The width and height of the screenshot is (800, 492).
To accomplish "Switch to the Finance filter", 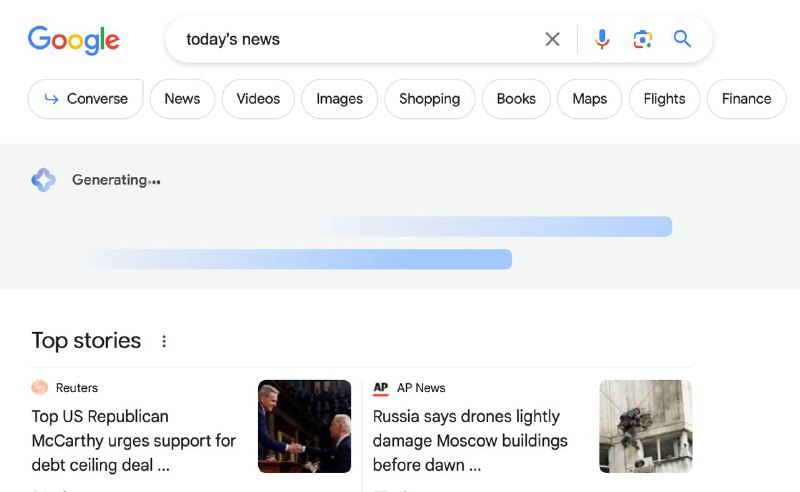I will coord(746,99).
